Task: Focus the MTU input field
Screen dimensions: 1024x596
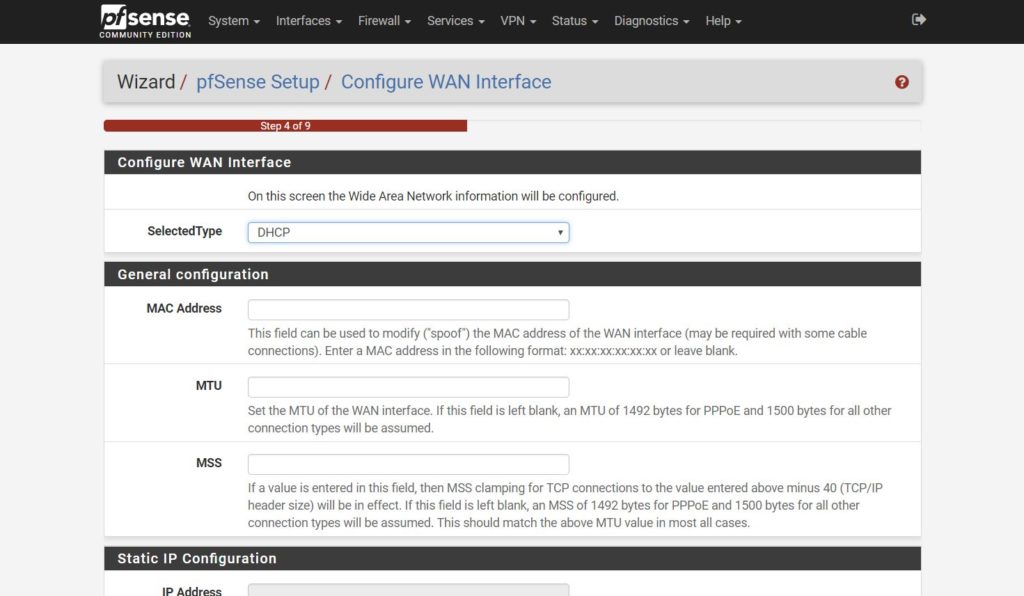Action: click(x=408, y=386)
